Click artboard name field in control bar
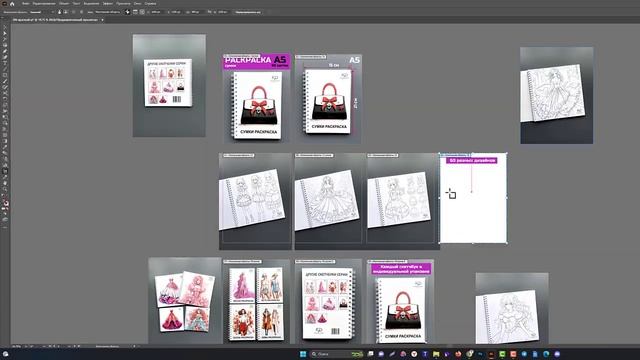This screenshot has height=360, width=640. point(109,12)
